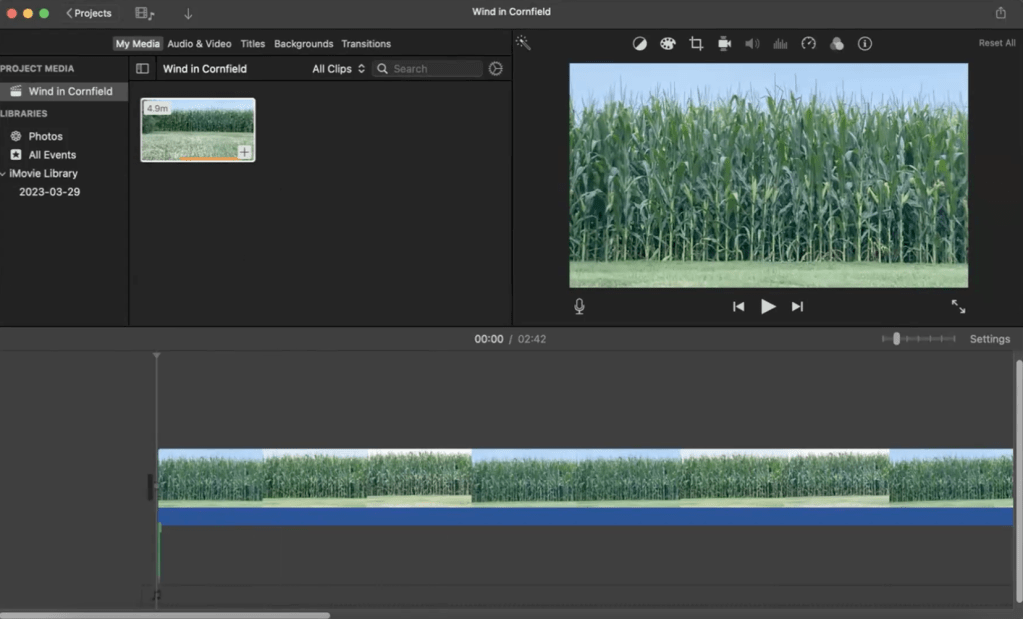Image resolution: width=1023 pixels, height=619 pixels.
Task: Open the speed adjustment speedometer
Action: point(809,44)
